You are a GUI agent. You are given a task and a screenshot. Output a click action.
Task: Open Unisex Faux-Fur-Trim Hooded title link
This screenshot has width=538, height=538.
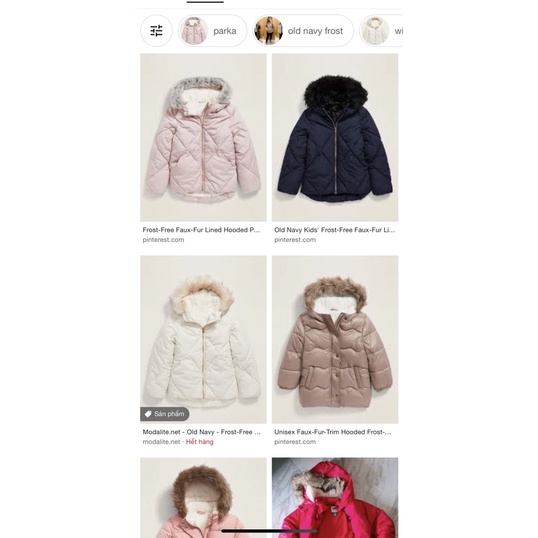point(332,432)
